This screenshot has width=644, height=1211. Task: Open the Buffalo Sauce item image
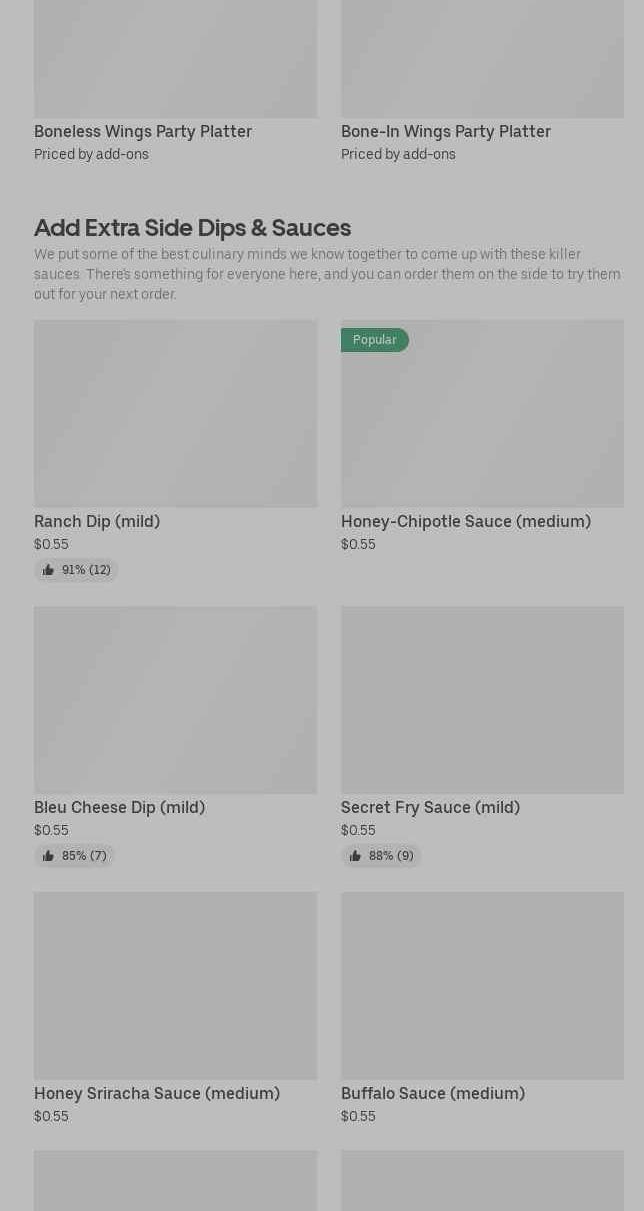(x=482, y=985)
